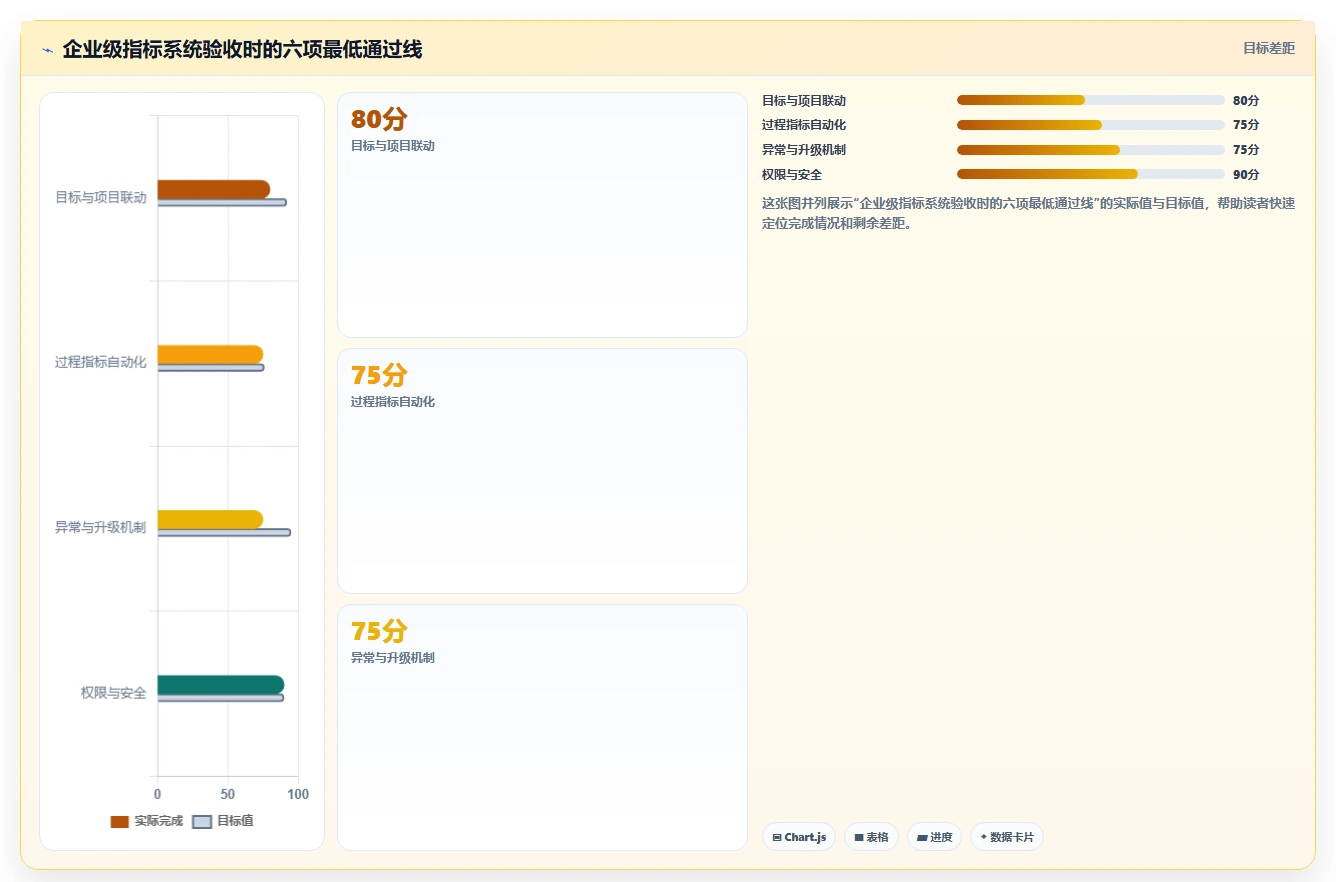The width and height of the screenshot is (1336, 882).
Task: Click the 90分 value in progress list
Action: pos(1246,174)
